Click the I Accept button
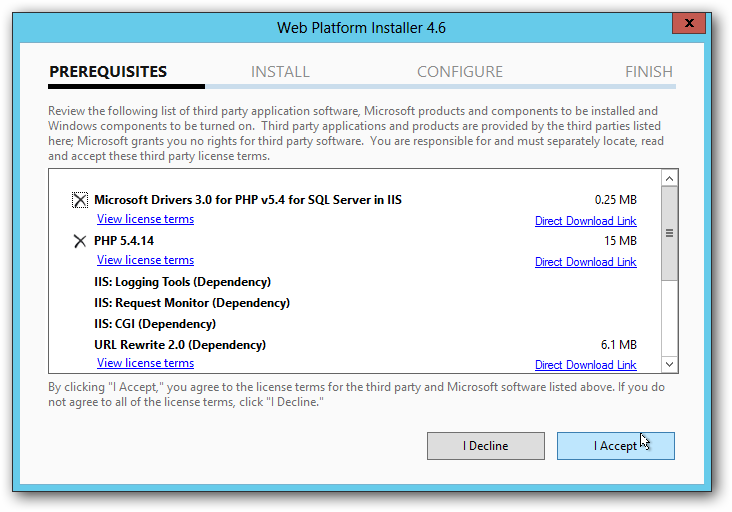This screenshot has height=512, width=732. pyautogui.click(x=615, y=446)
